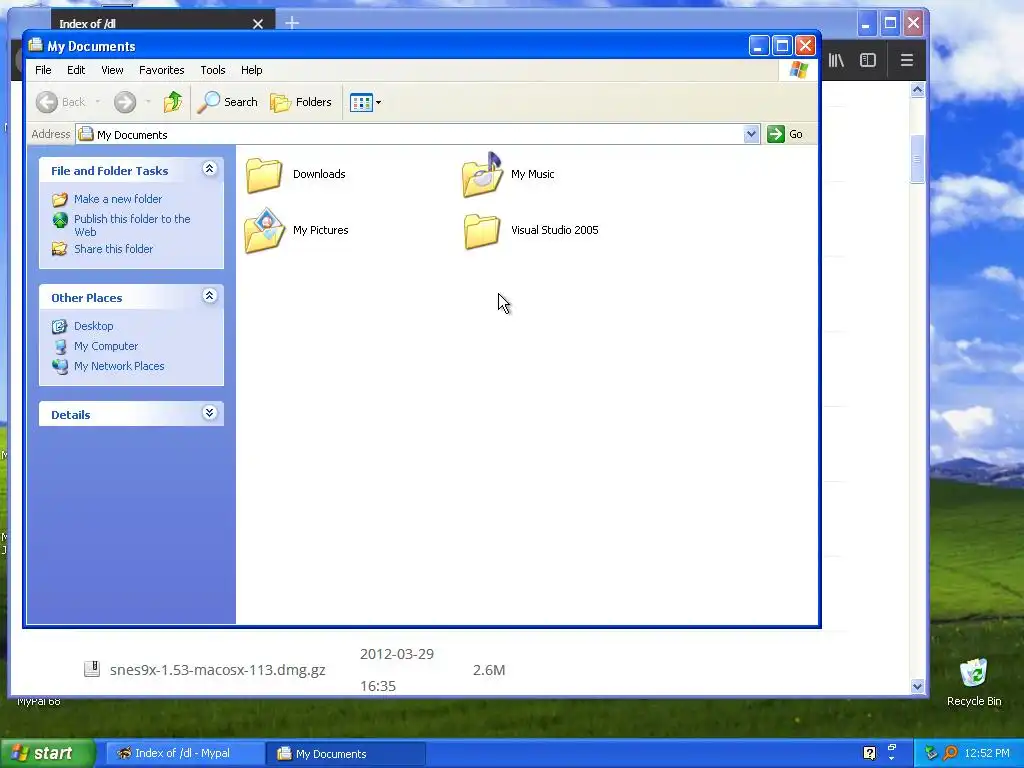The height and width of the screenshot is (768, 1024).
Task: Open Back history dropdown arrow
Action: click(98, 102)
